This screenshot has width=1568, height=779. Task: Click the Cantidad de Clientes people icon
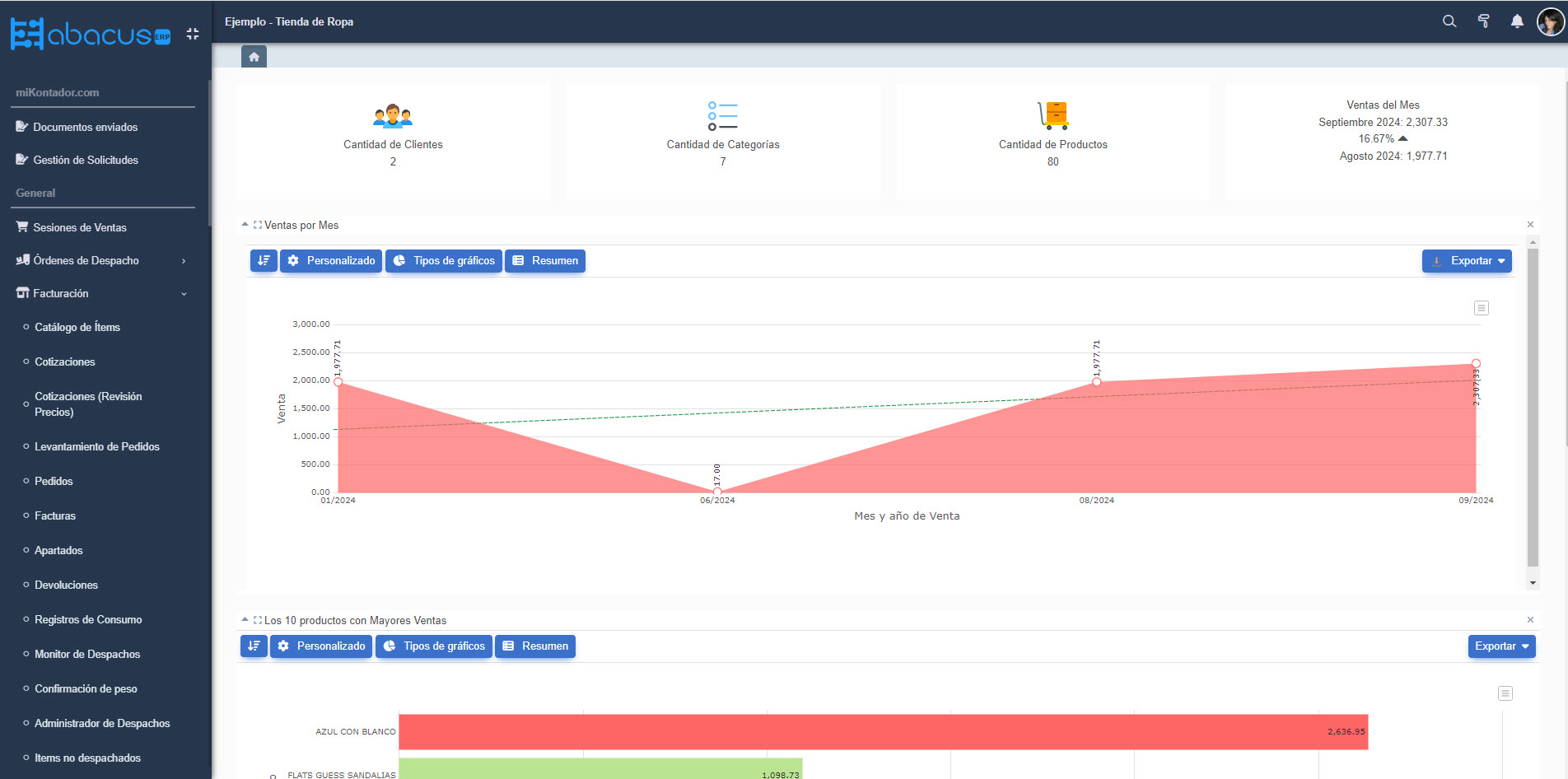pyautogui.click(x=393, y=116)
